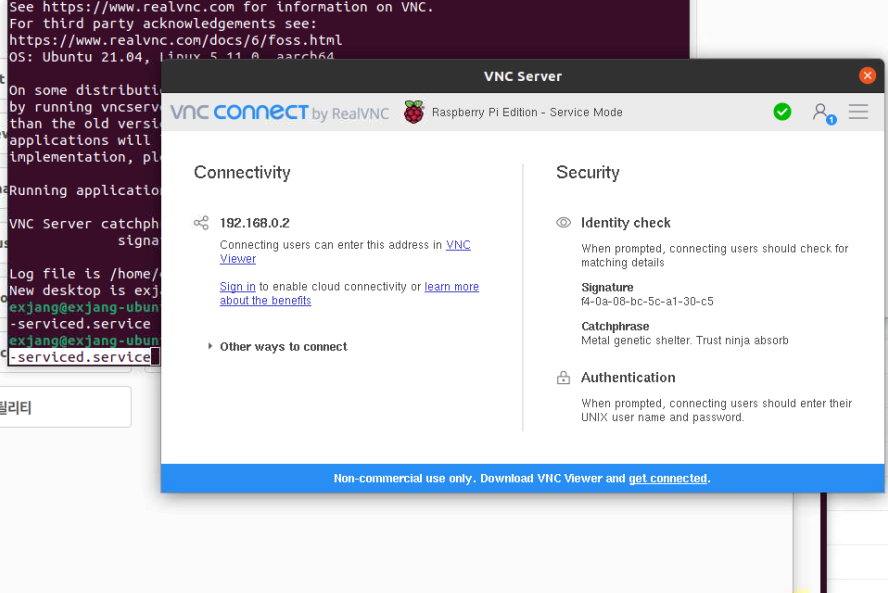Click the Identity check label
This screenshot has height=593, width=888.
(626, 223)
